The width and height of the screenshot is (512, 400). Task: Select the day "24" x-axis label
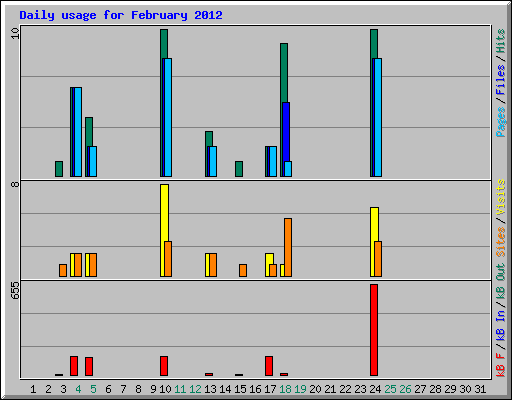pos(375,389)
